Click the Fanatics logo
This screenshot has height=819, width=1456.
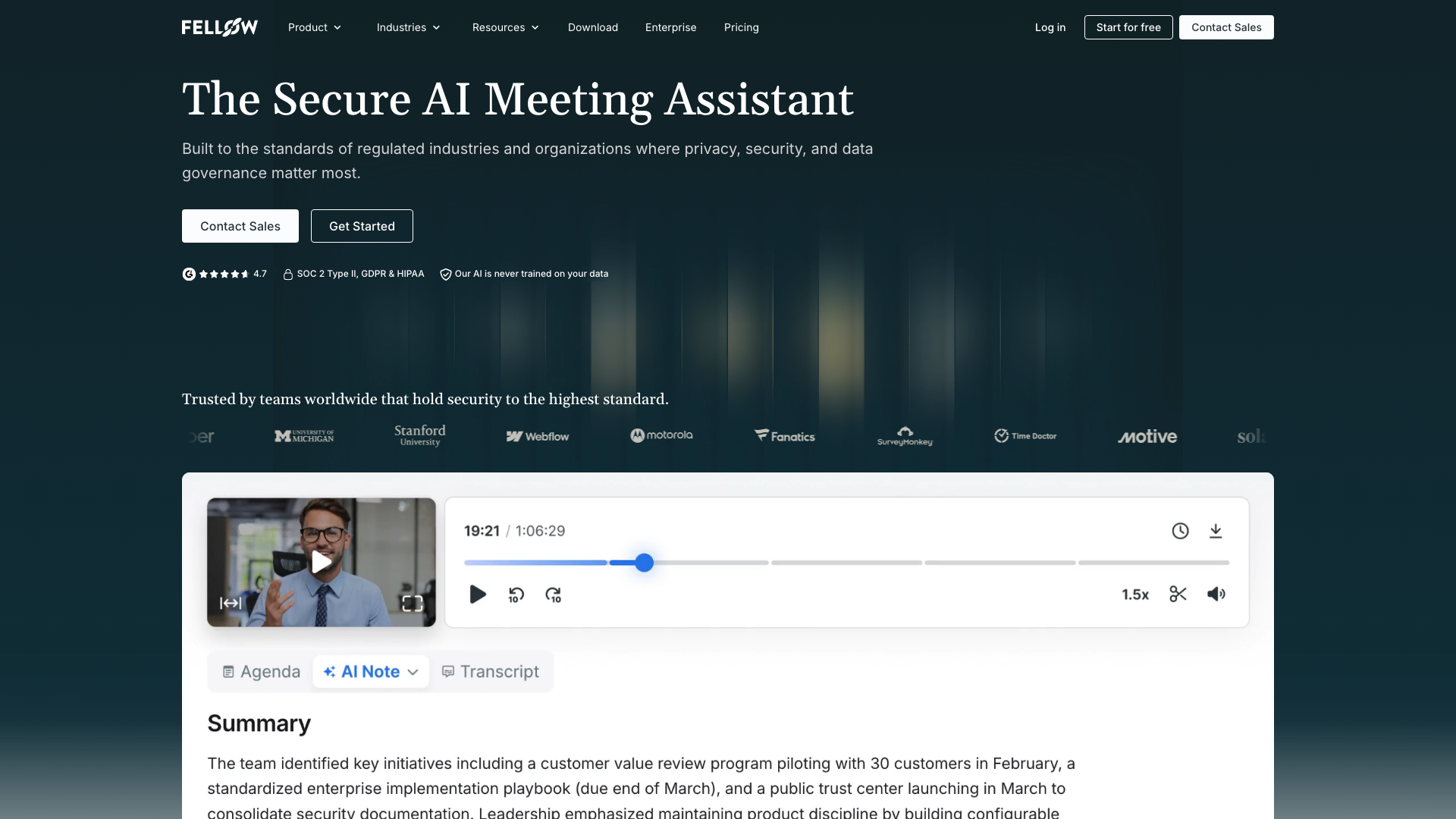785,435
